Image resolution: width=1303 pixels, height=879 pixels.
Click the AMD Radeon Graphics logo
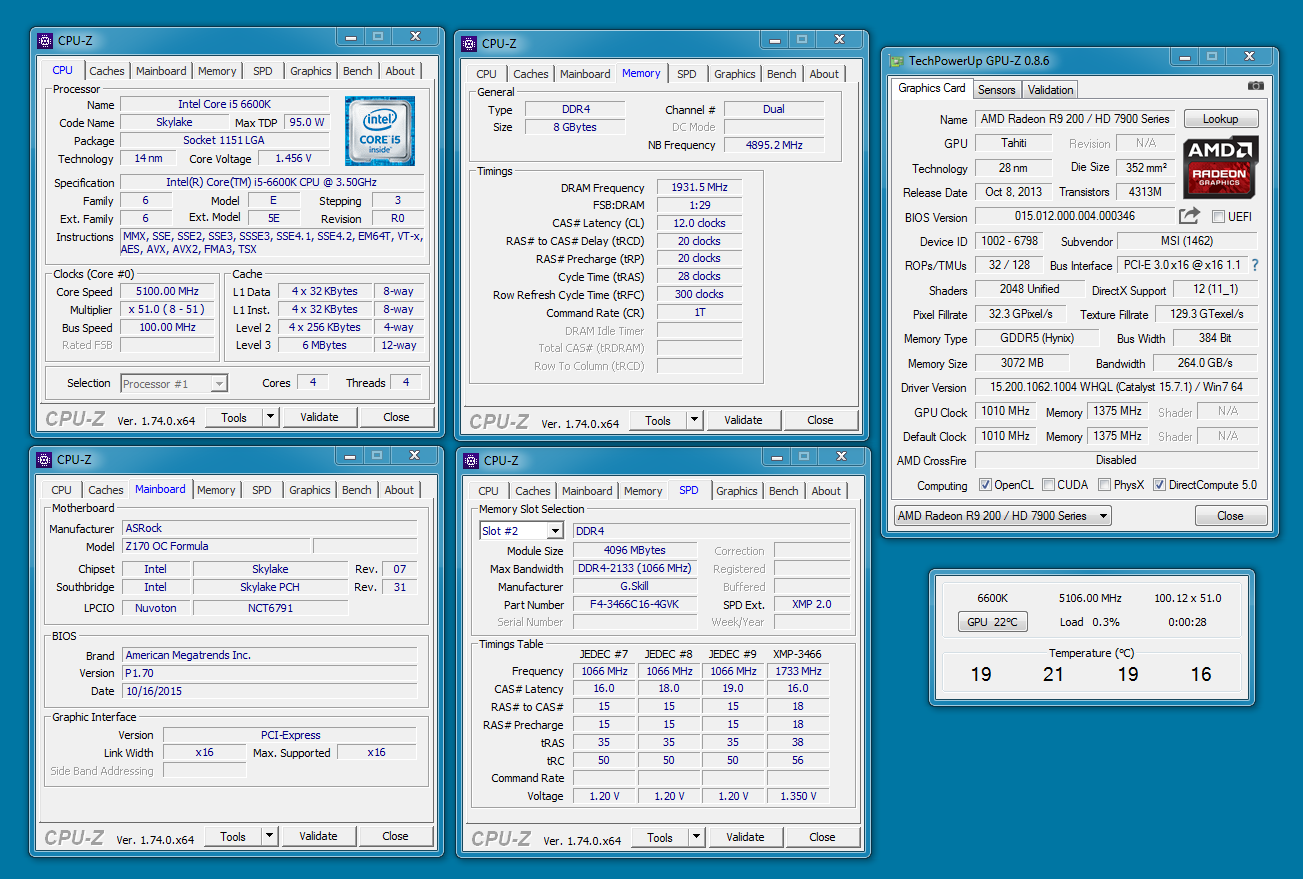click(x=1220, y=168)
